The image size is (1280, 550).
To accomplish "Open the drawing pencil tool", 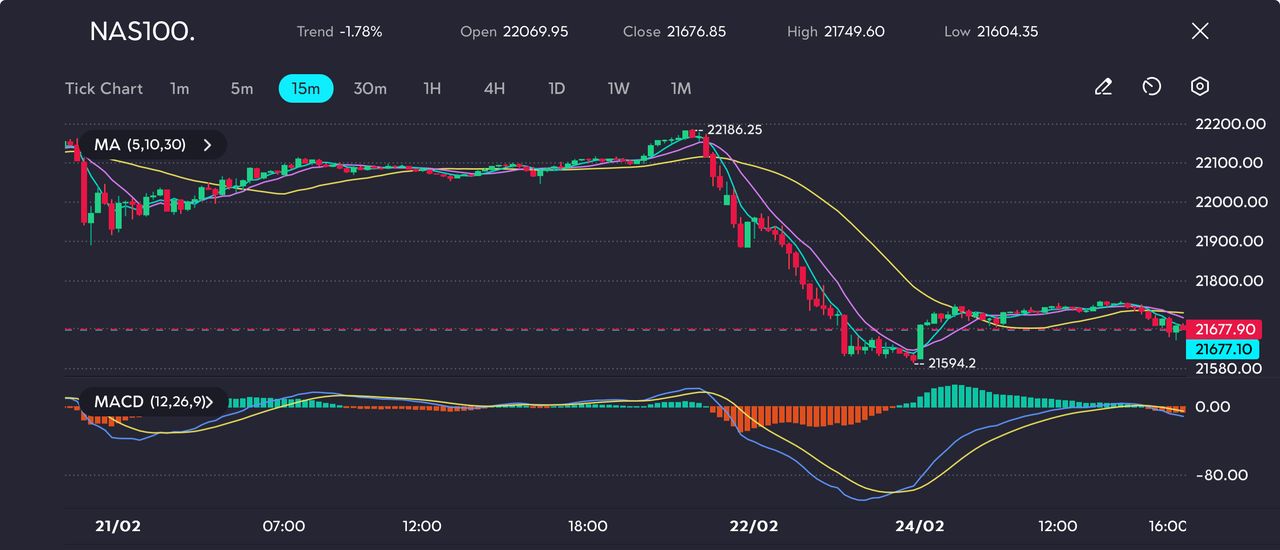I will click(x=1104, y=88).
